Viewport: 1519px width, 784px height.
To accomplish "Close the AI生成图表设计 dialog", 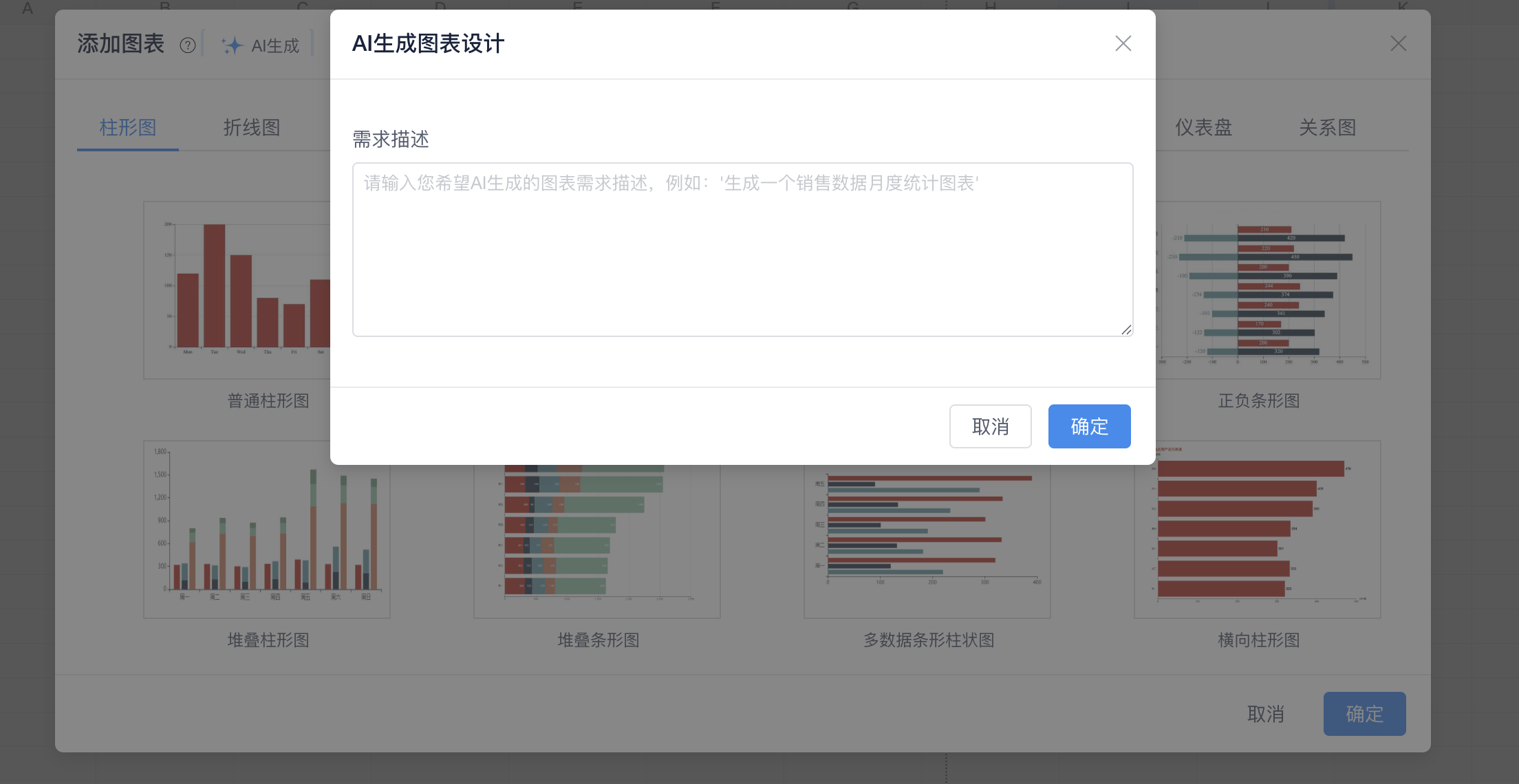I will 1123,43.
